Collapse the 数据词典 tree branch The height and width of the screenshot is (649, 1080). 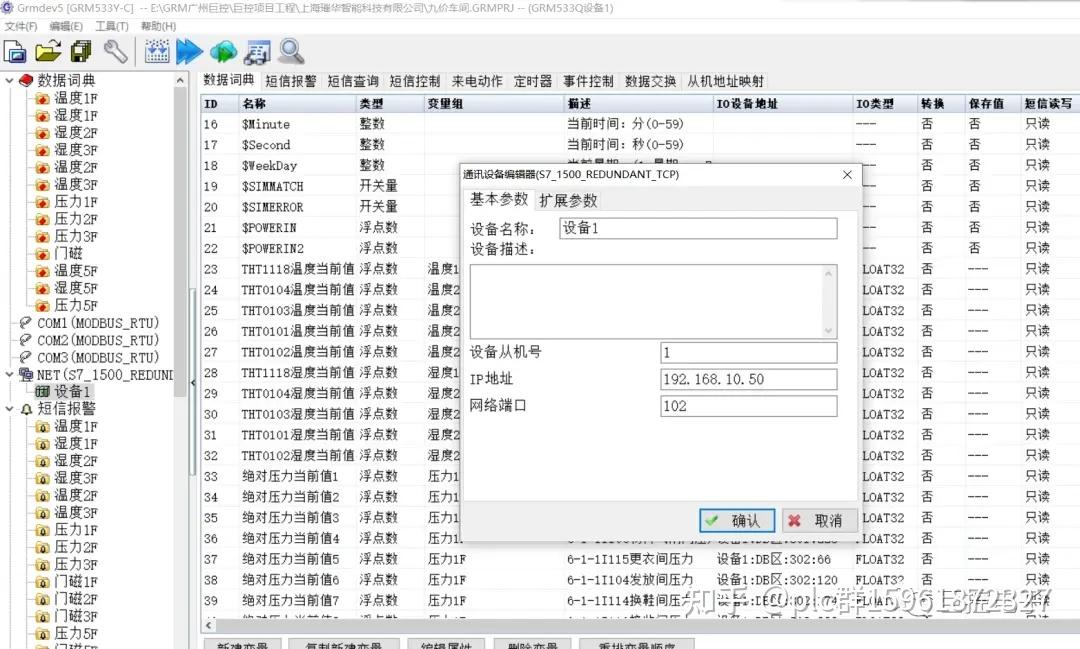pos(10,80)
